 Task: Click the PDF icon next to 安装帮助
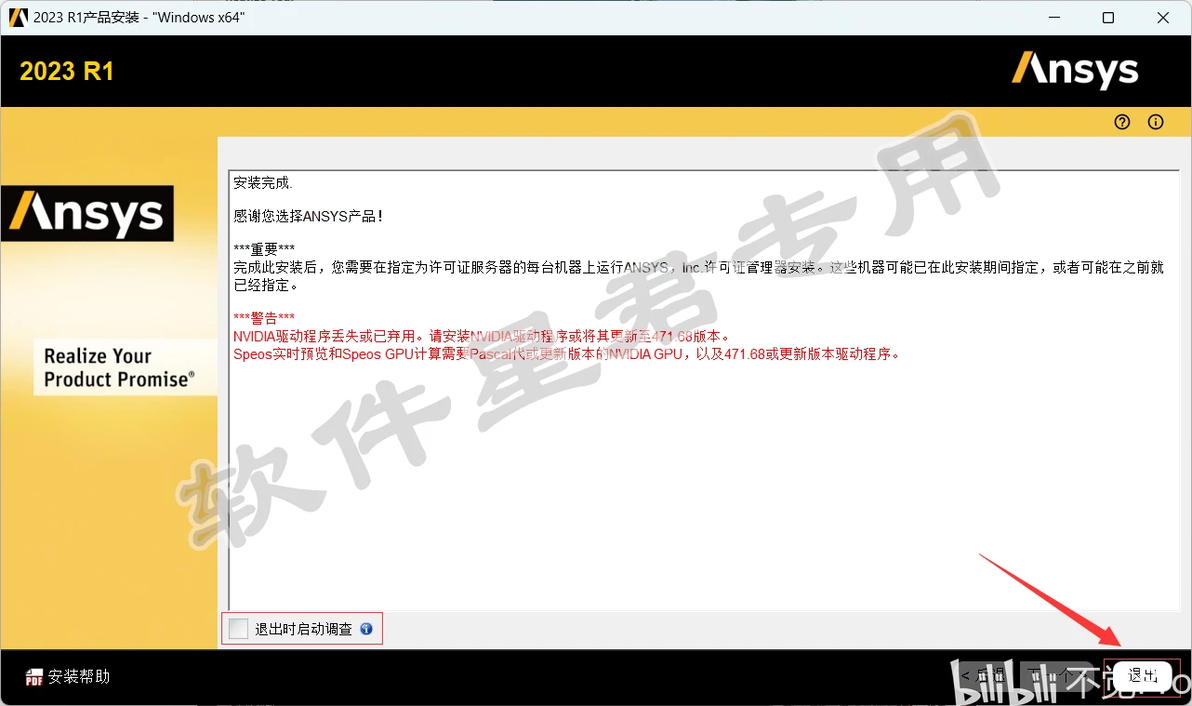pos(34,677)
